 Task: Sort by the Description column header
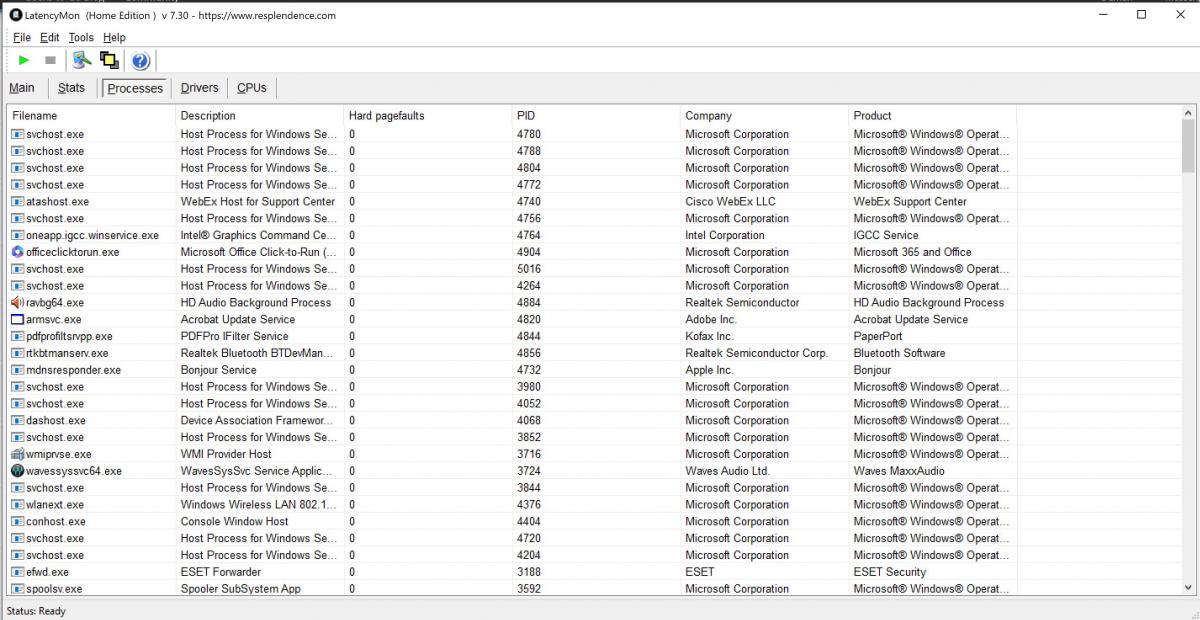259,116
